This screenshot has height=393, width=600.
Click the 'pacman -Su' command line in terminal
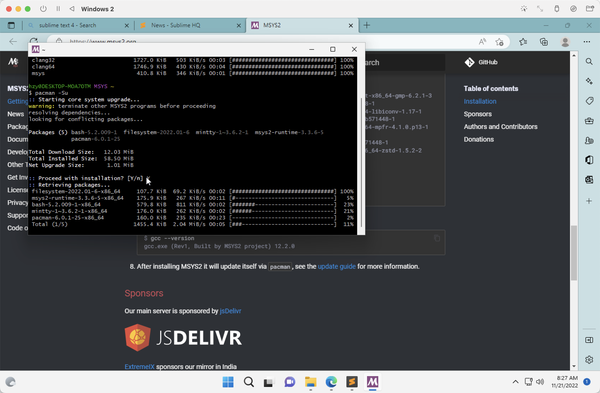pos(48,93)
